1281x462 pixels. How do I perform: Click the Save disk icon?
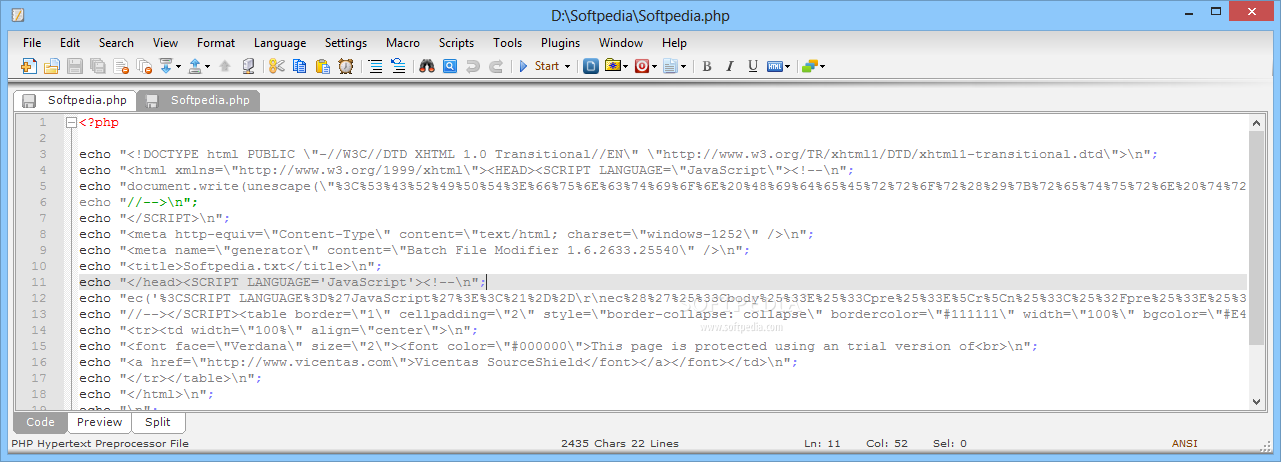[x=75, y=66]
